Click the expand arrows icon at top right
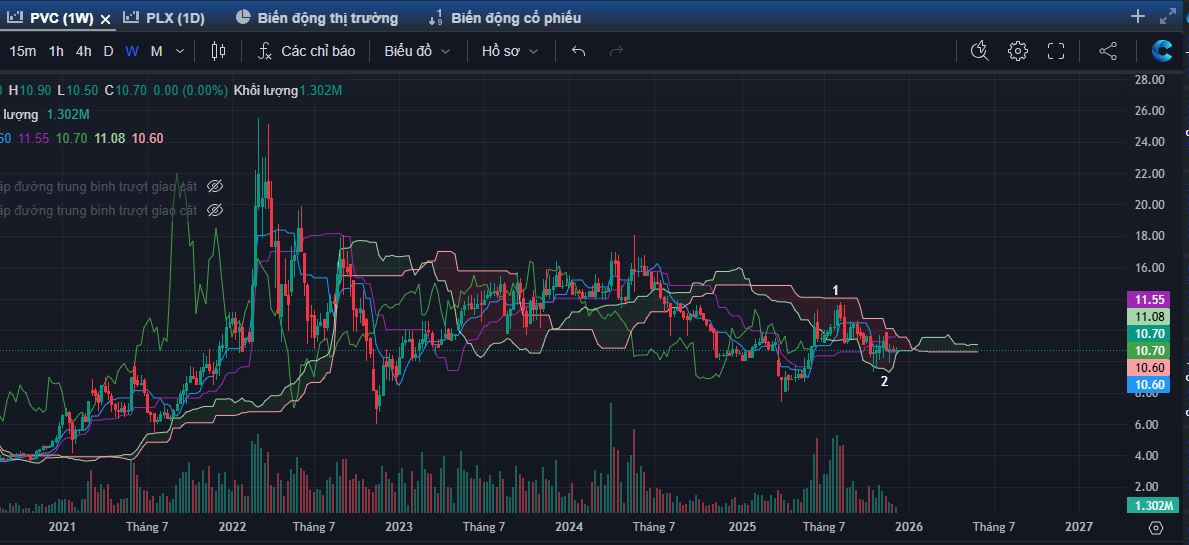1189x545 pixels. [x=1167, y=16]
